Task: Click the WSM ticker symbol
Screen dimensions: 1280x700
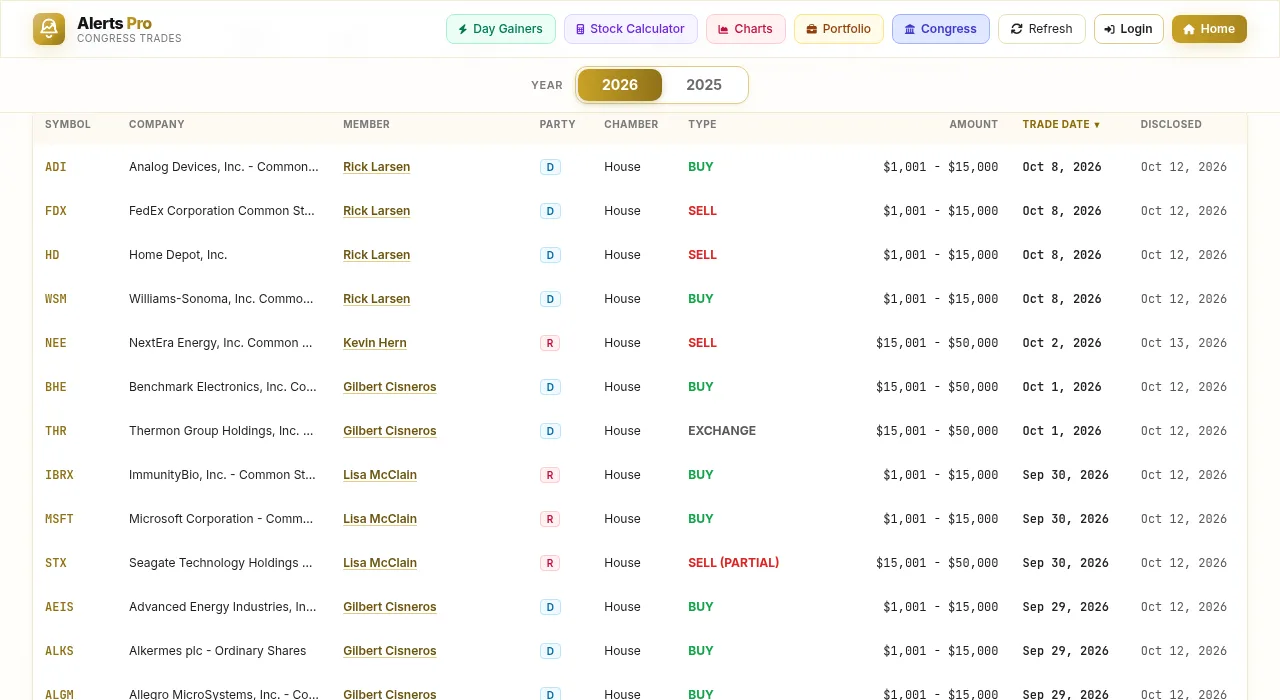Action: (56, 299)
